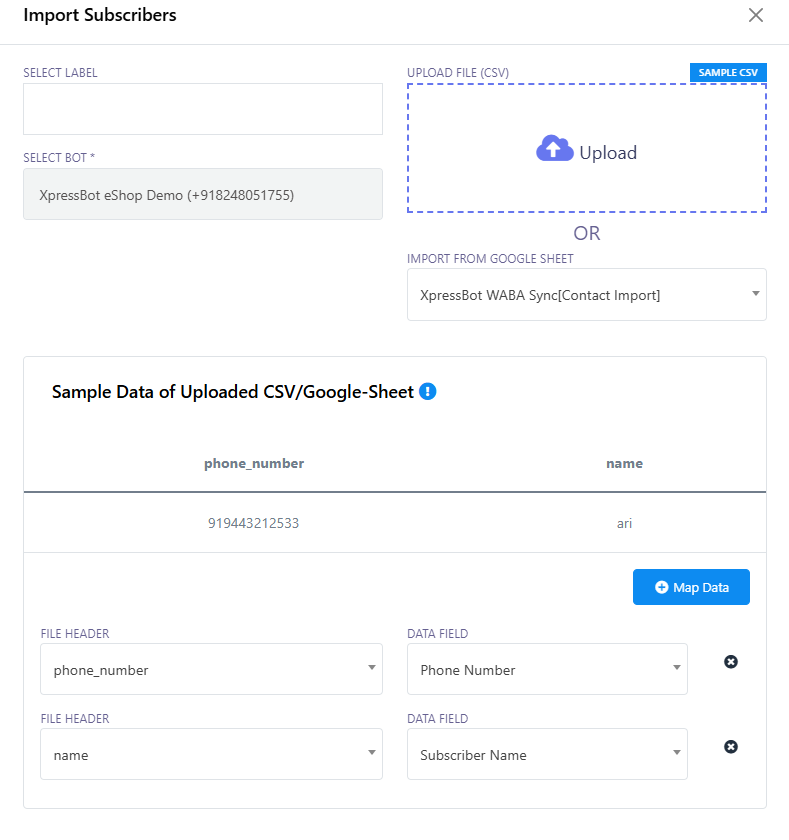This screenshot has width=789, height=840.
Task: Remove the phone_number mapping row
Action: point(731,662)
